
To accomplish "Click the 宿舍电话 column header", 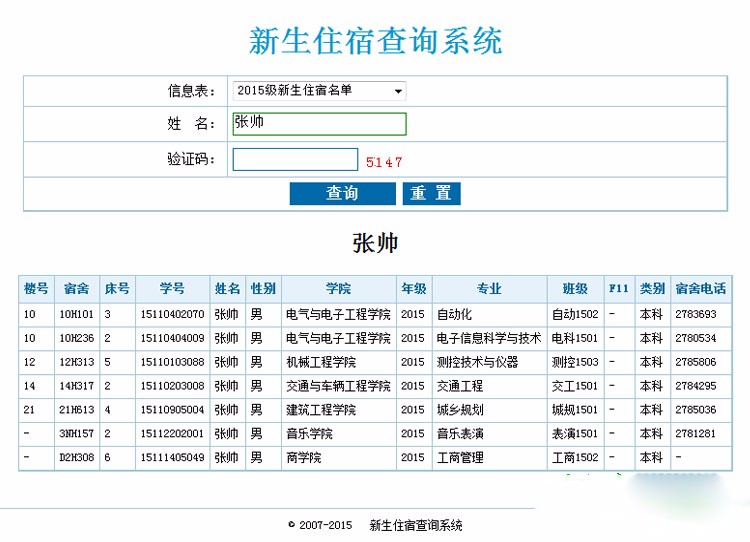I will click(701, 288).
